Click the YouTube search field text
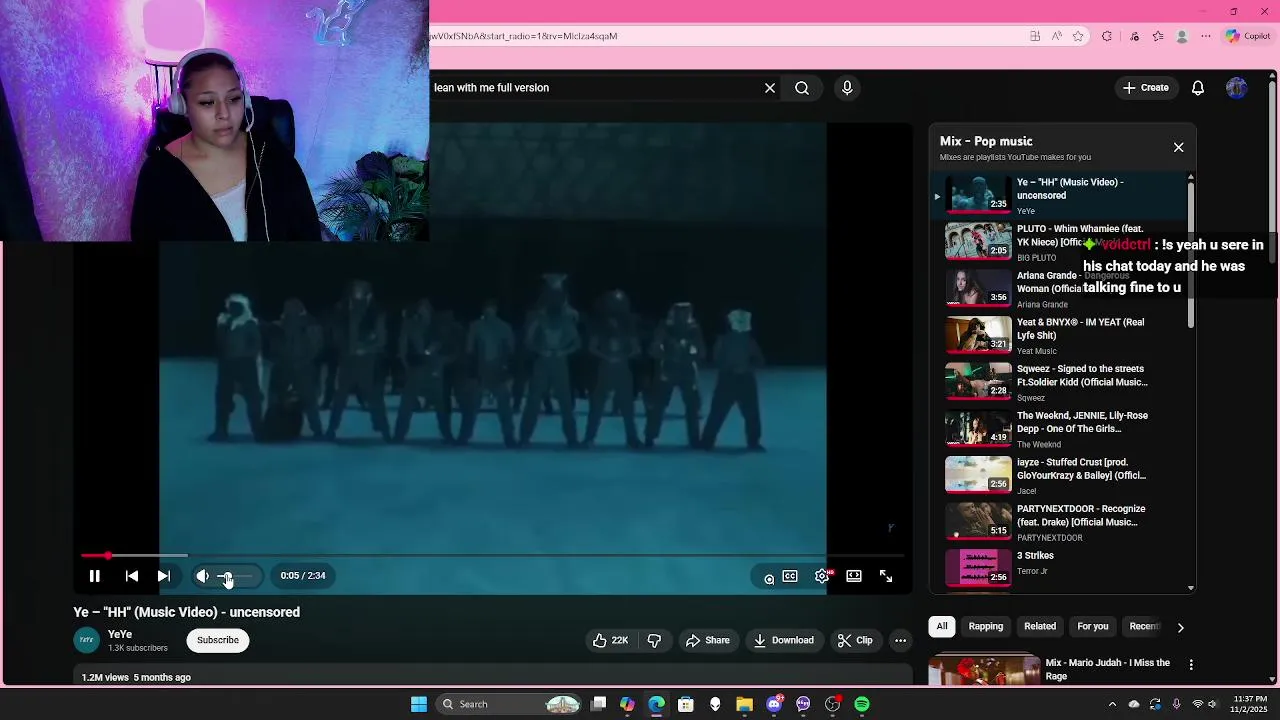This screenshot has width=1280, height=720. tap(491, 88)
